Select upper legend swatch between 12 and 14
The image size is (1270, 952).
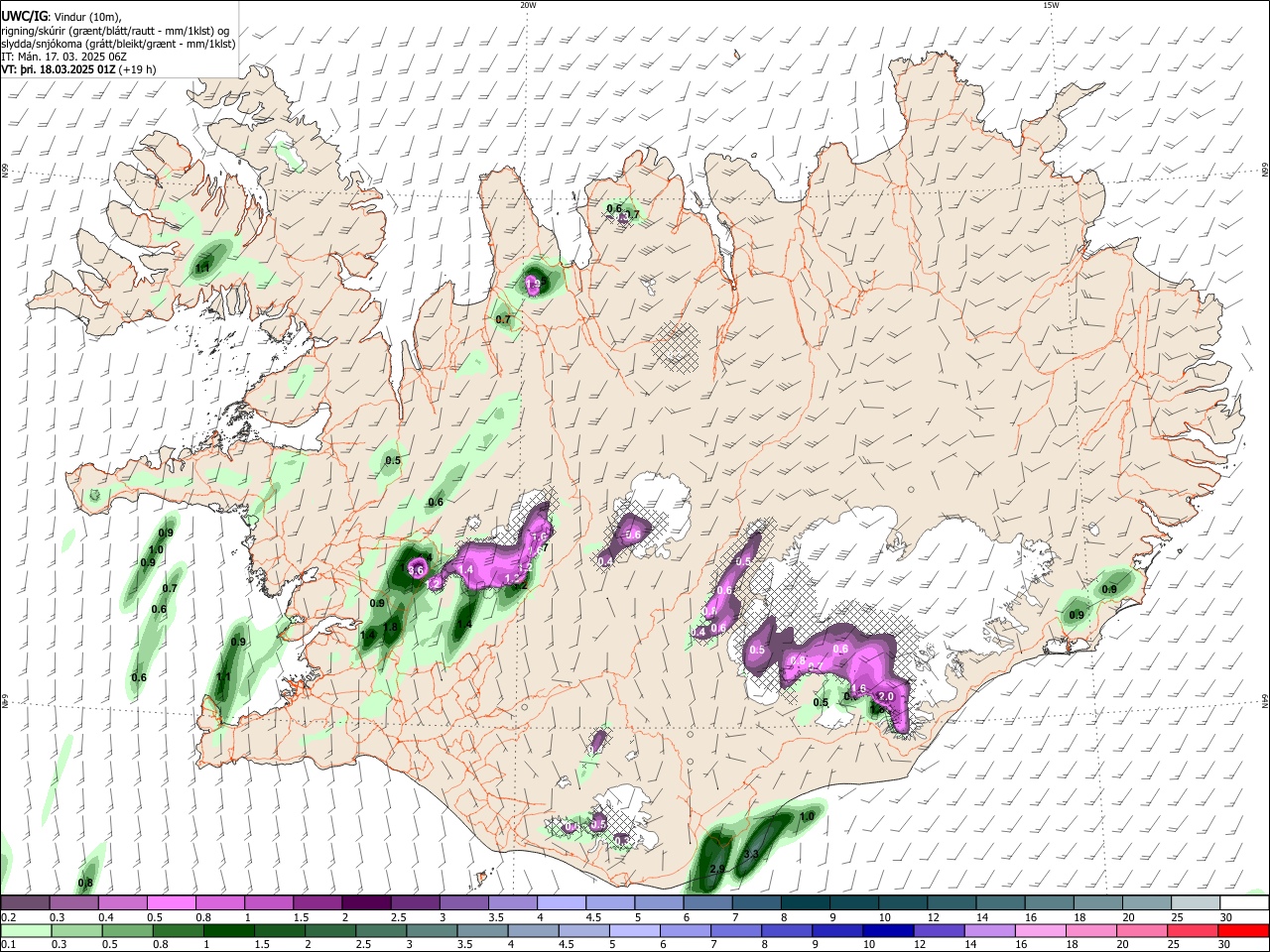click(951, 903)
